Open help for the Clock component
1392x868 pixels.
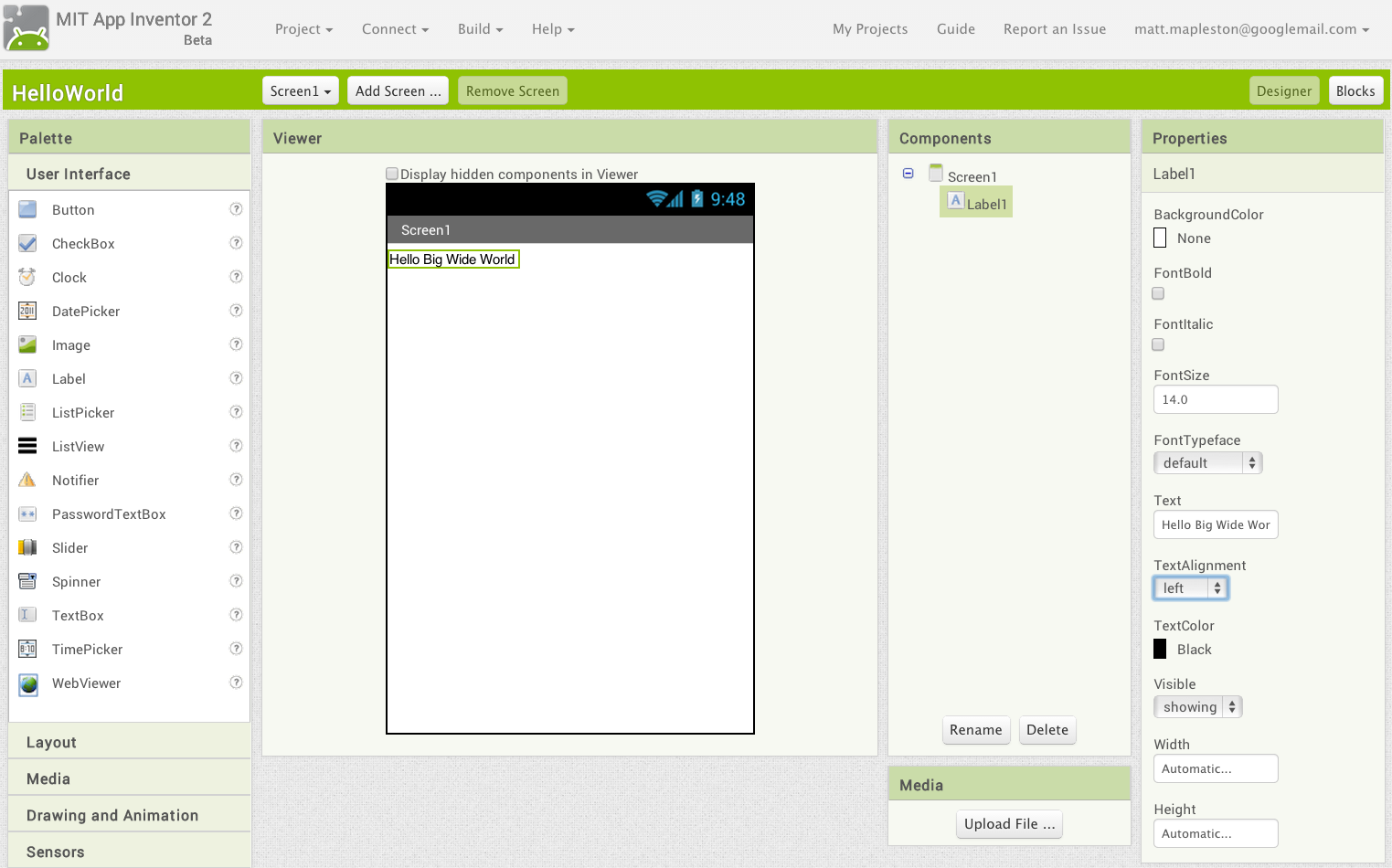coord(236,277)
